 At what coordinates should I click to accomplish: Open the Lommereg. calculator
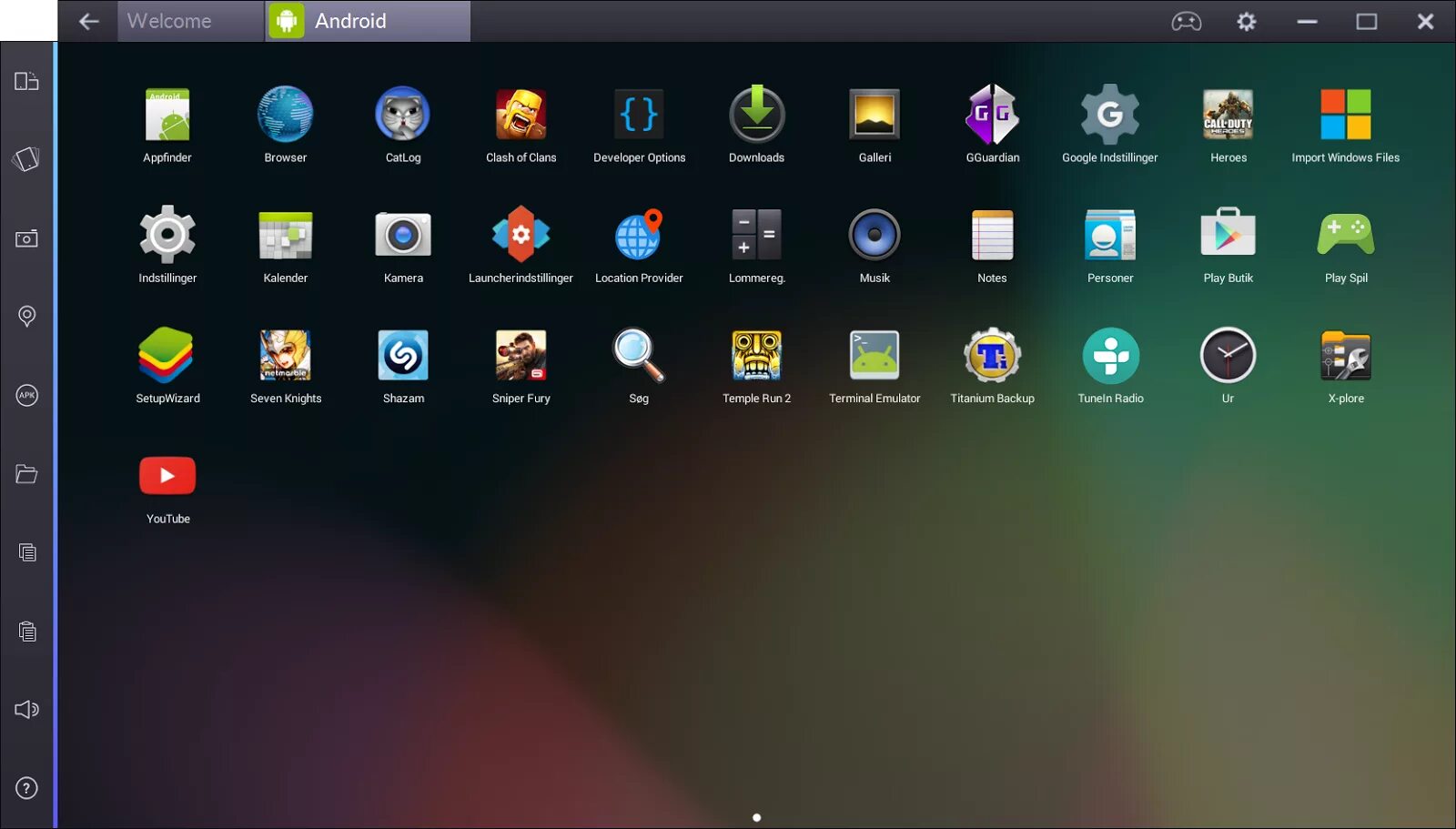coord(757,235)
